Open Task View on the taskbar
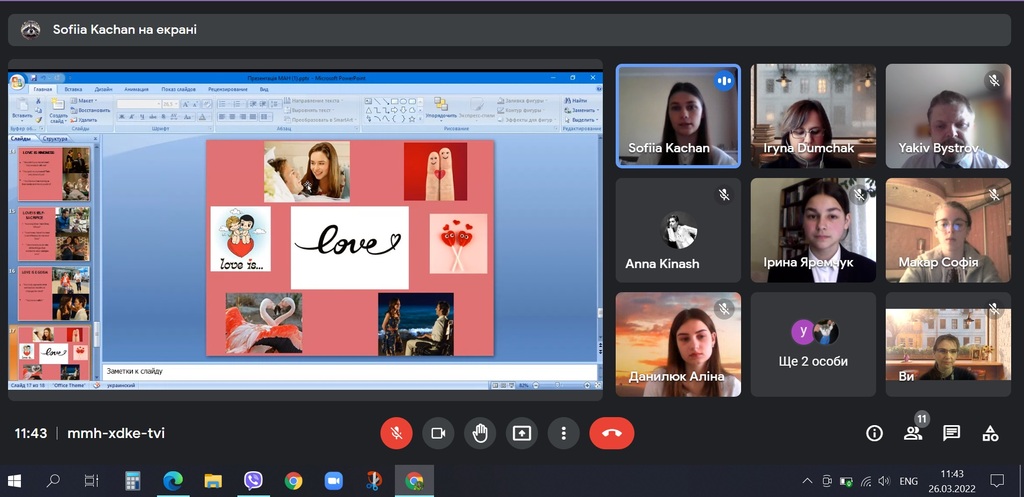The width and height of the screenshot is (1024, 497). [x=91, y=481]
